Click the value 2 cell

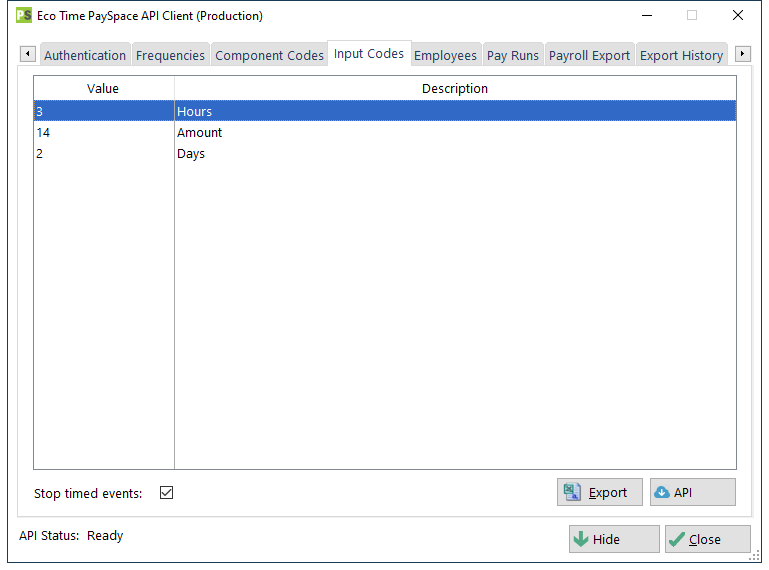click(x=103, y=154)
